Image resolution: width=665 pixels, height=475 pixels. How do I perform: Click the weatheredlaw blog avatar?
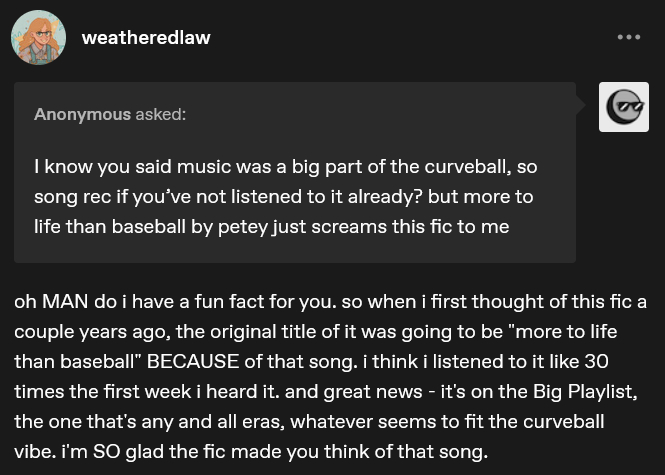(x=38, y=38)
